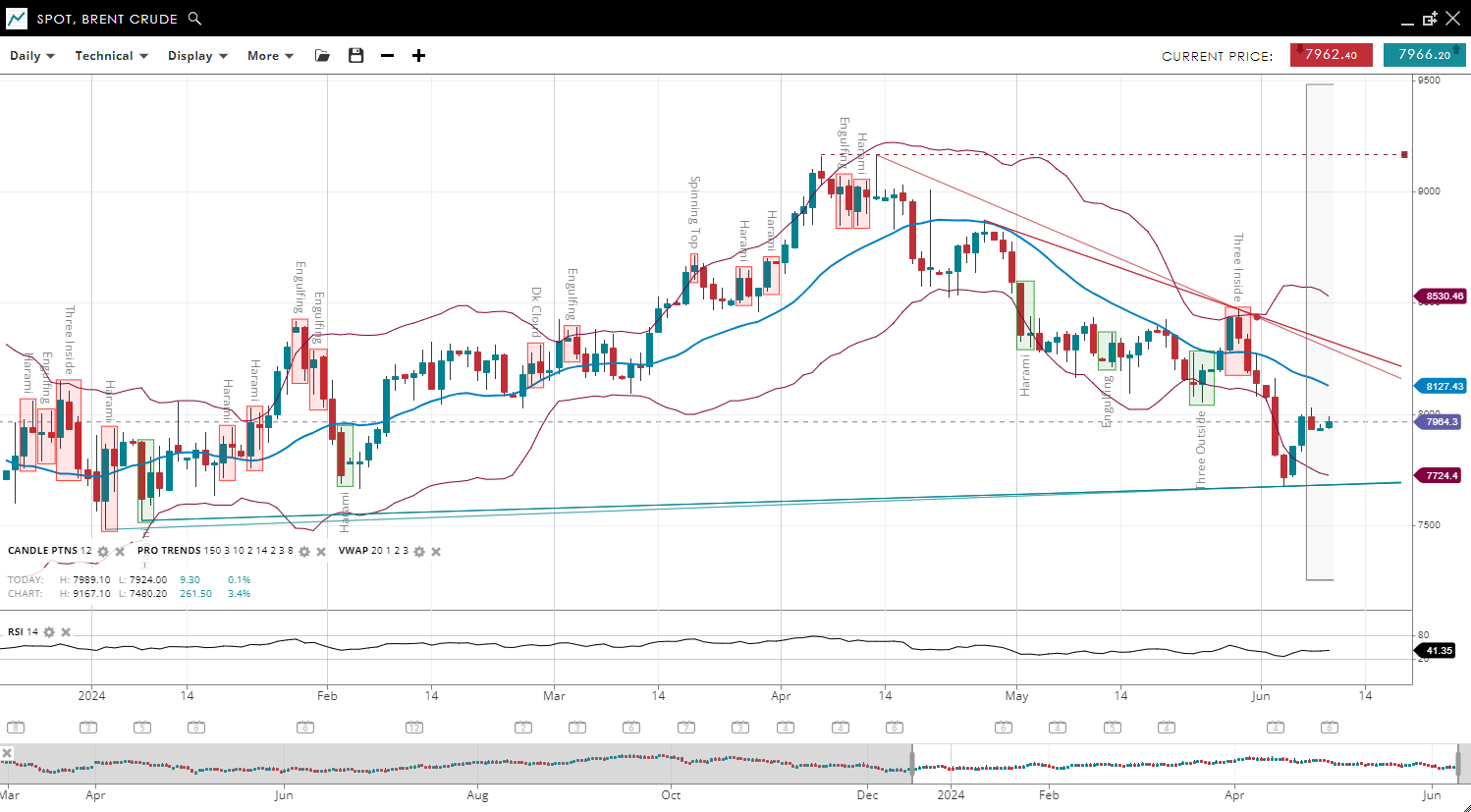Zoom out with the minus icon
This screenshot has width=1471, height=812.
coord(387,56)
